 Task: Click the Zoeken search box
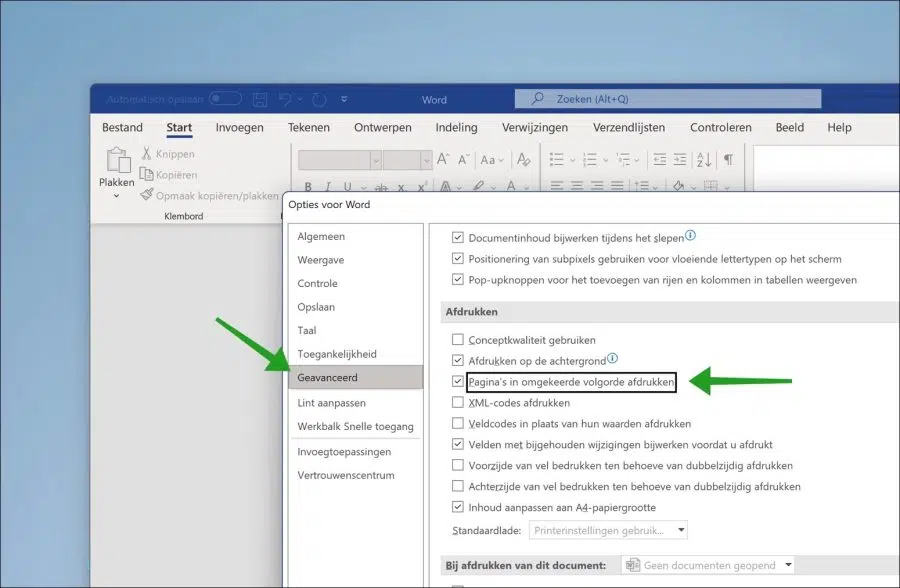(x=668, y=99)
